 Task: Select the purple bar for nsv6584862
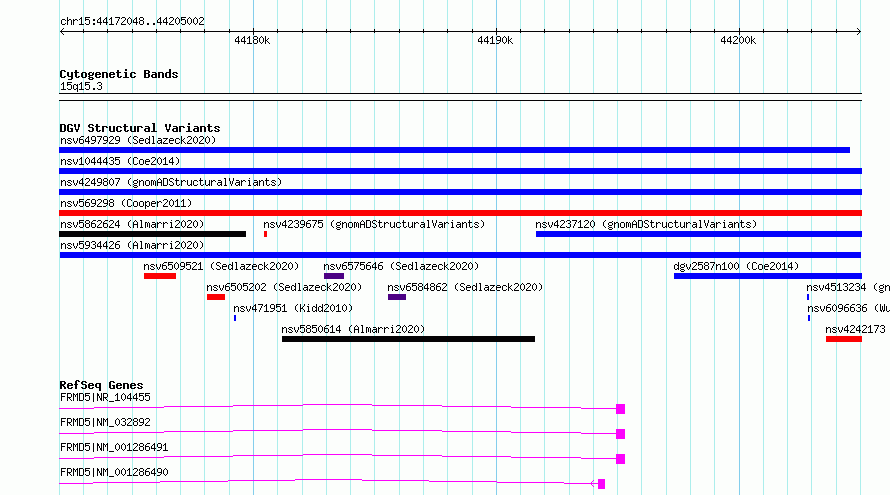point(397,297)
